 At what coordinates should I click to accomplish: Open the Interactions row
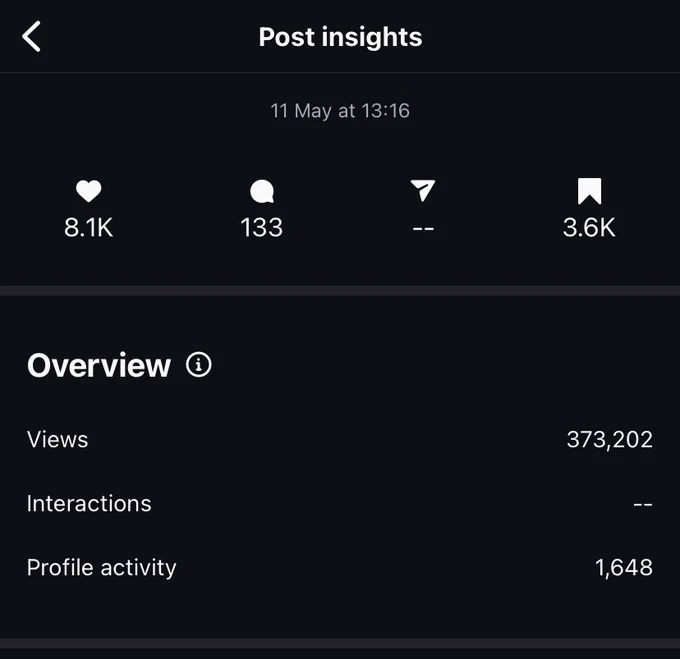[340, 503]
